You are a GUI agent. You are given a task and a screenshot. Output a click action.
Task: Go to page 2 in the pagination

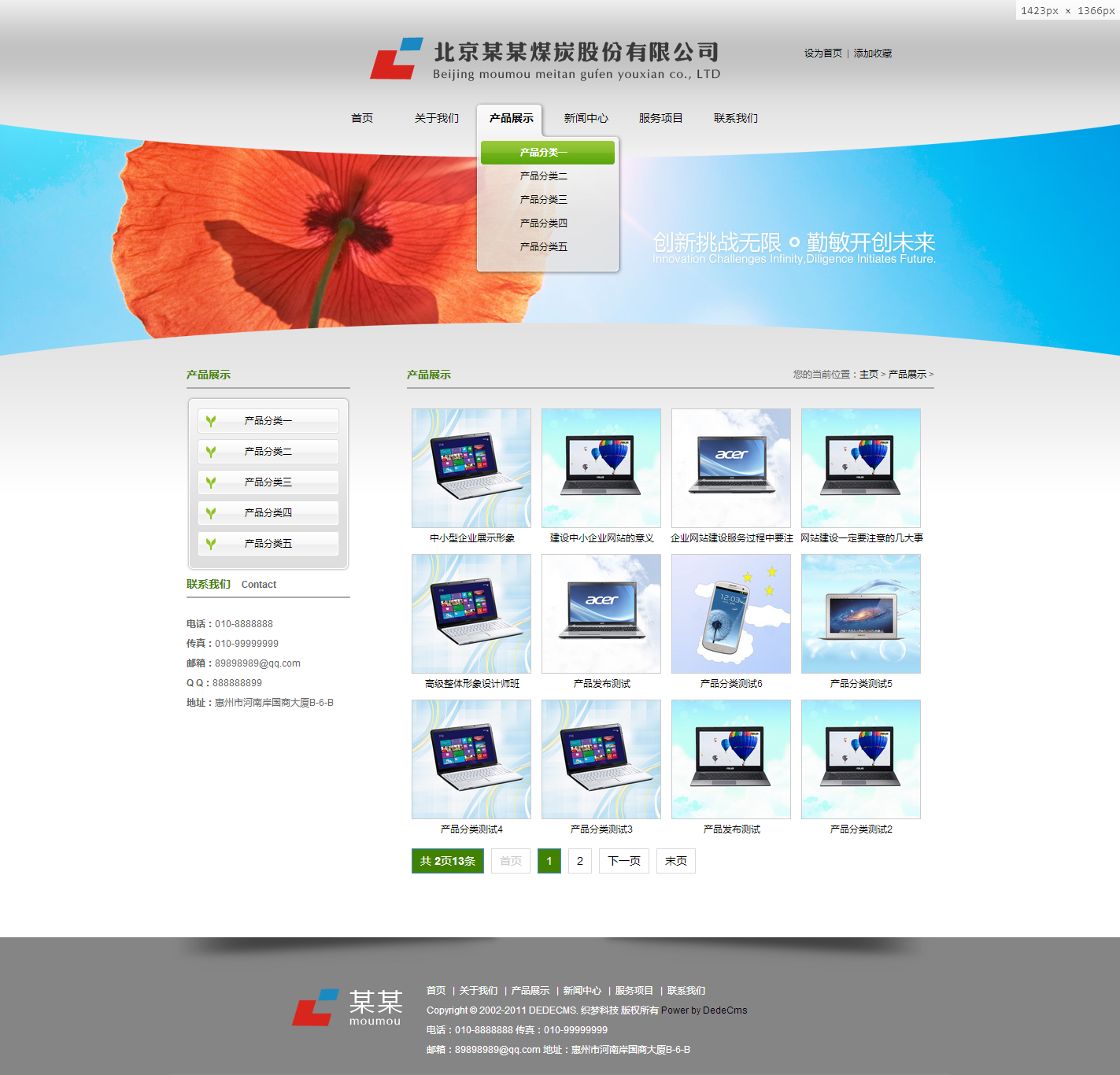579,861
